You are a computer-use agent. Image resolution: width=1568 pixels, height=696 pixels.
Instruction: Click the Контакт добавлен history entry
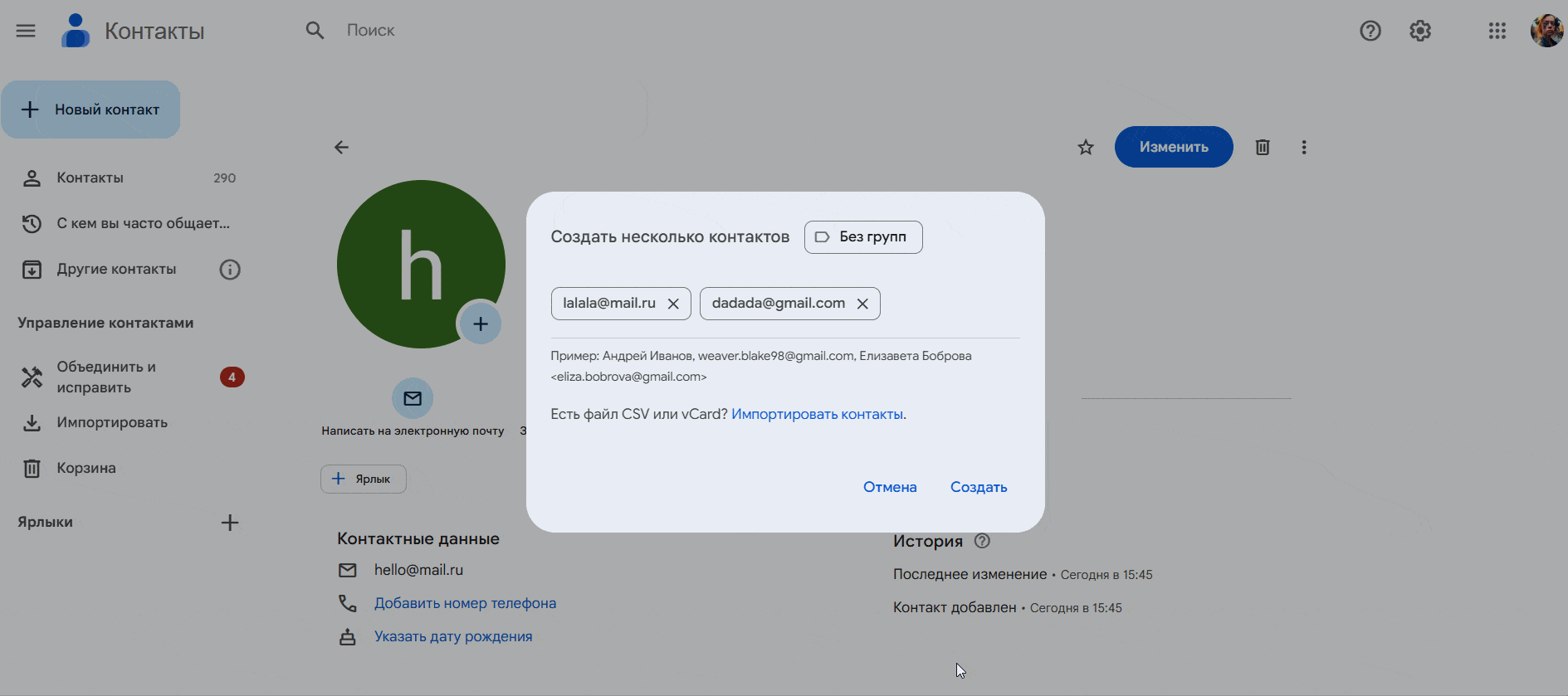point(1007,607)
